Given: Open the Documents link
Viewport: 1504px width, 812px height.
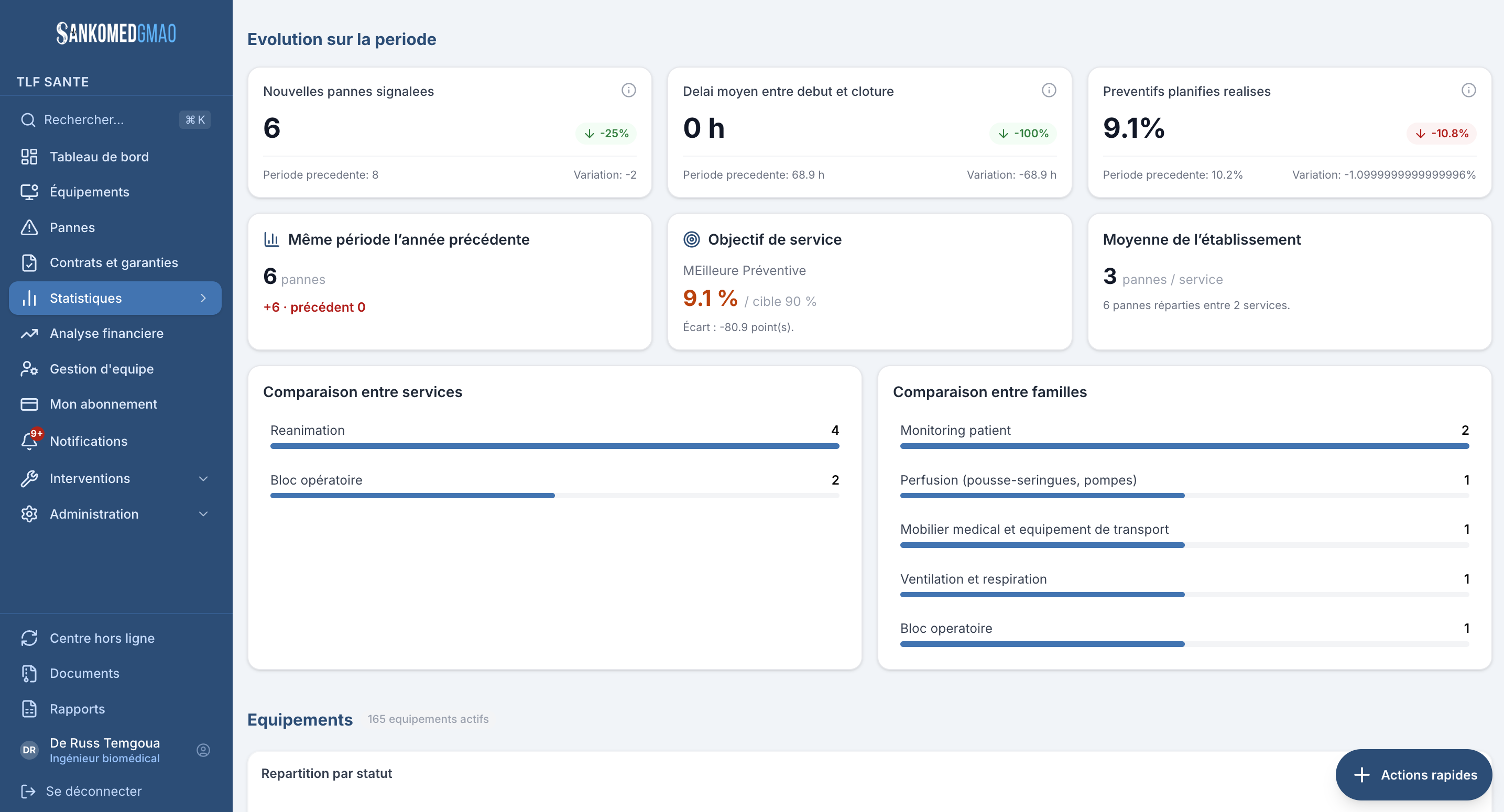Looking at the screenshot, I should 116,674.
